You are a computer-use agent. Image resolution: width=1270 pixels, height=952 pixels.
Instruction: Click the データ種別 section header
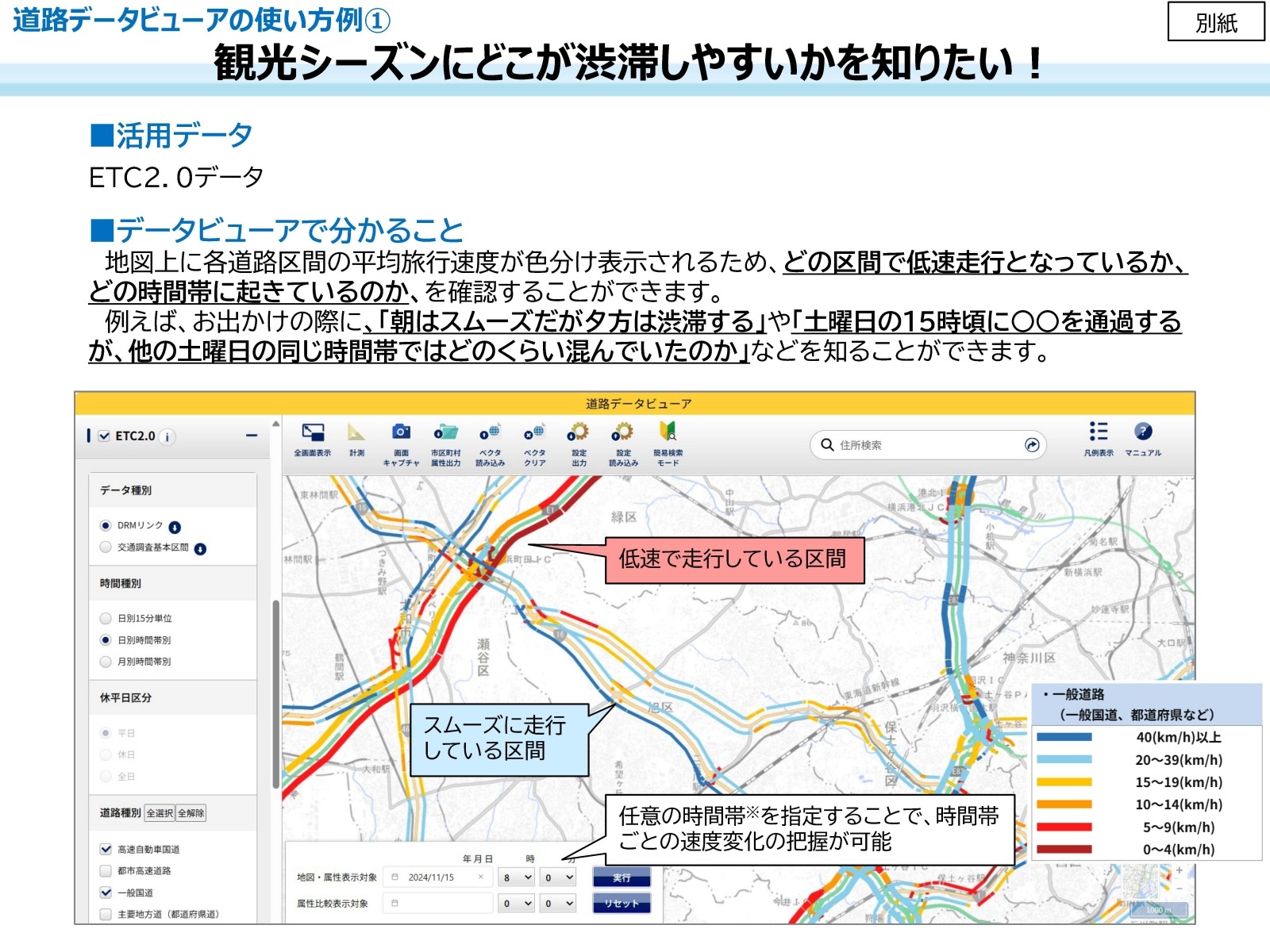tap(173, 490)
